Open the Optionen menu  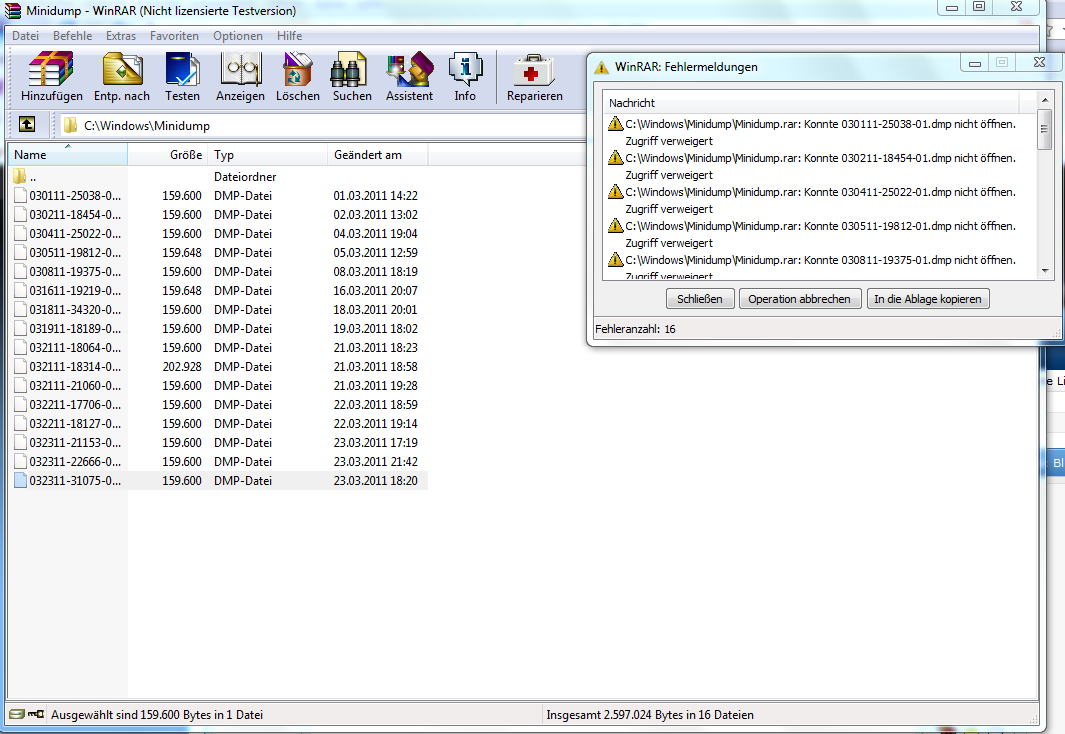click(238, 36)
